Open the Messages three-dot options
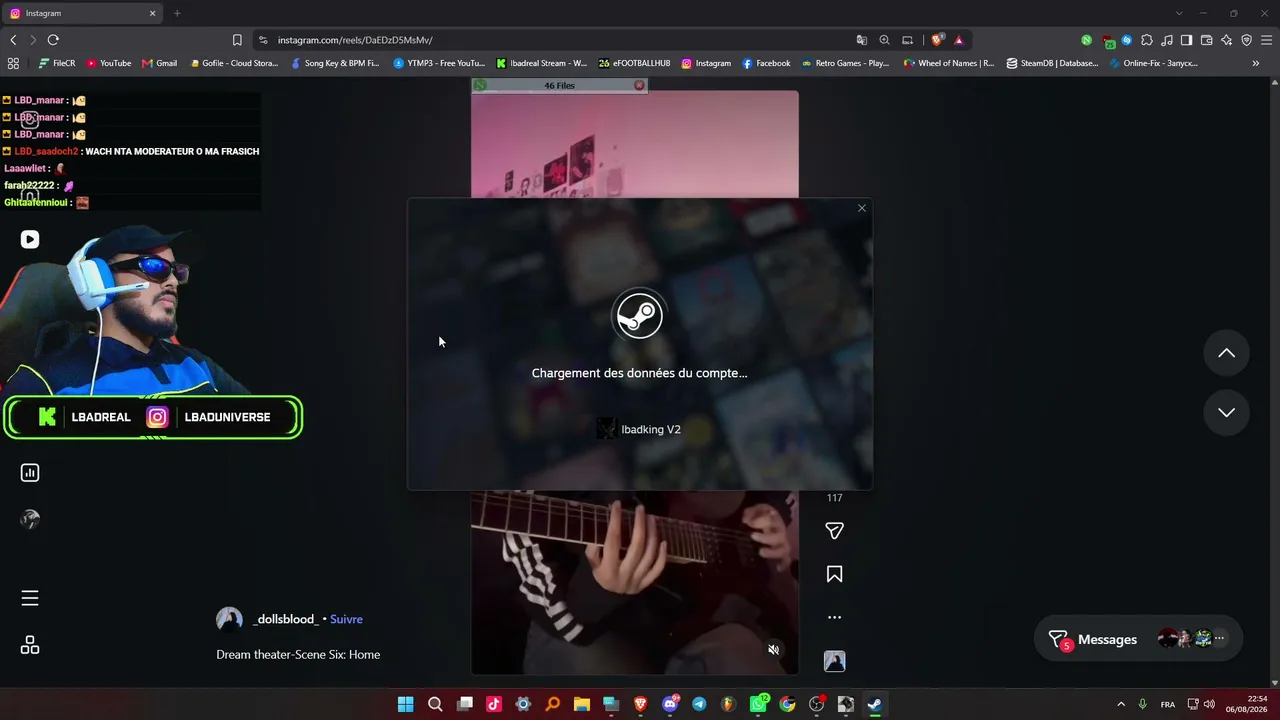1280x720 pixels. [x=1219, y=638]
